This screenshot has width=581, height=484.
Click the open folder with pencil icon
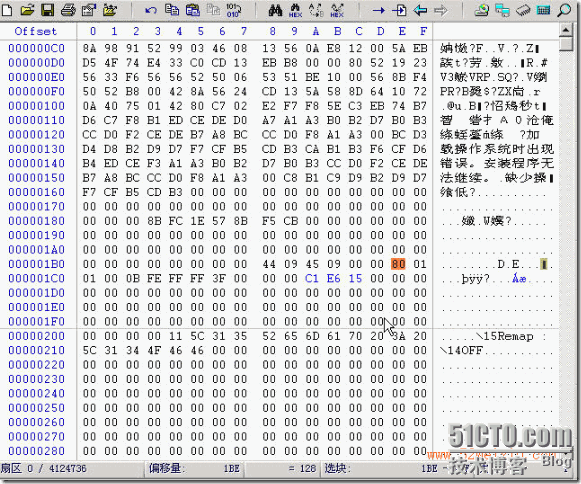(110, 10)
